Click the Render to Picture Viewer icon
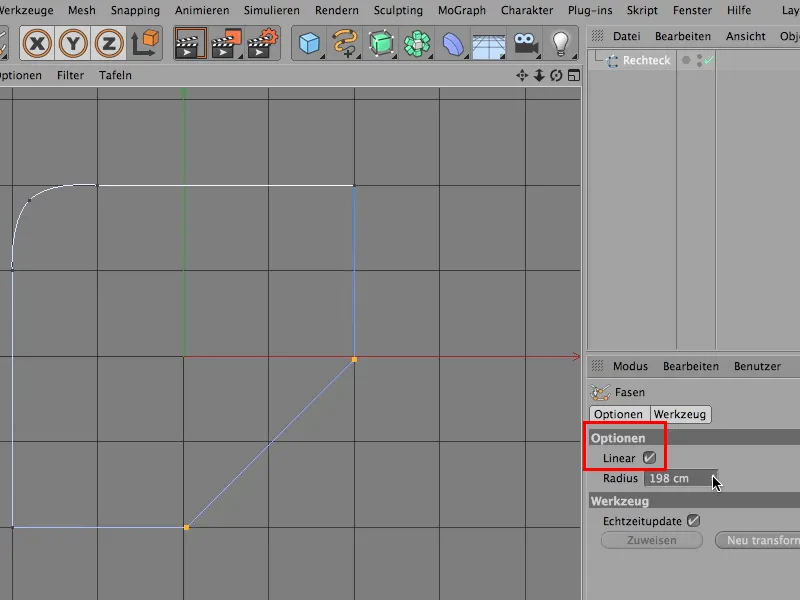Image resolution: width=800 pixels, height=600 pixels. point(225,43)
